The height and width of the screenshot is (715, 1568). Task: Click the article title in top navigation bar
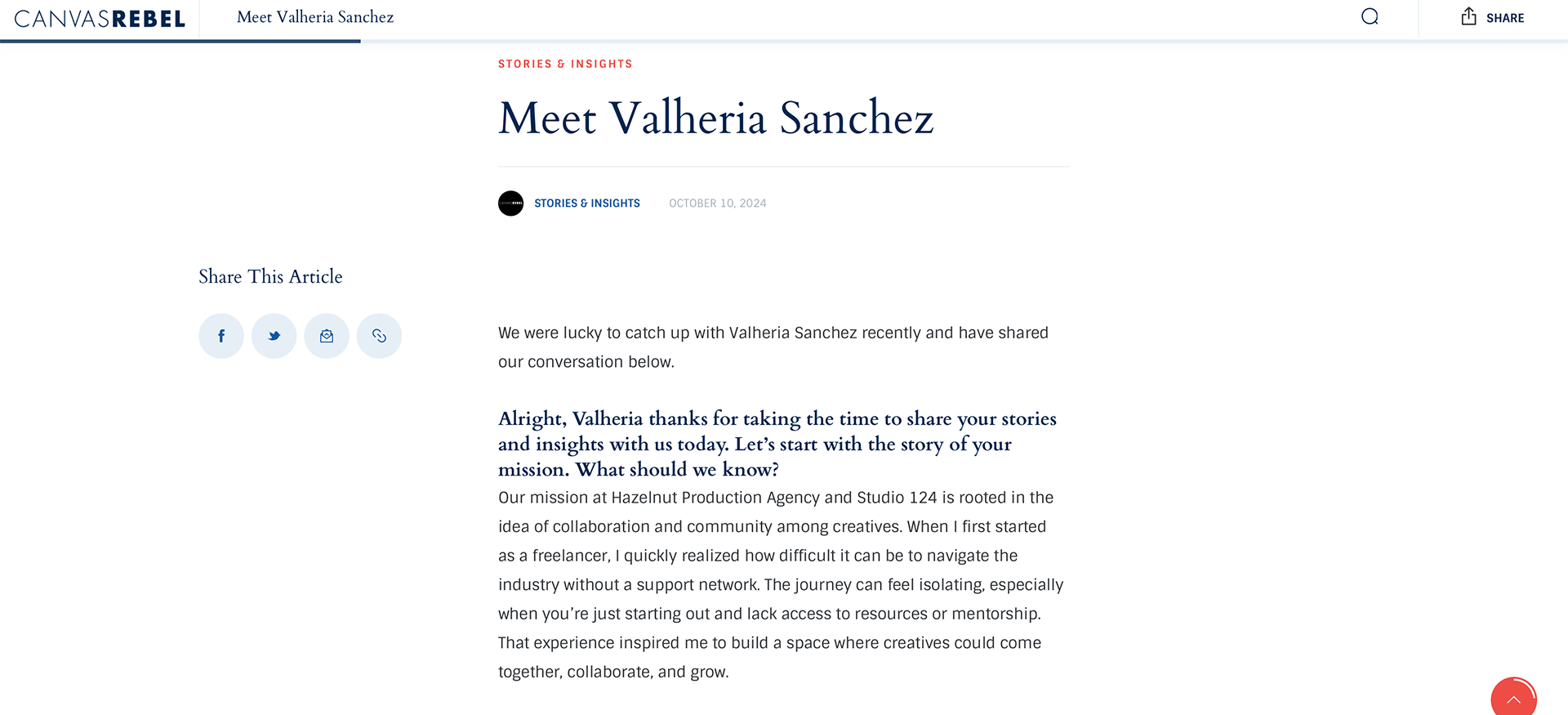tap(315, 17)
